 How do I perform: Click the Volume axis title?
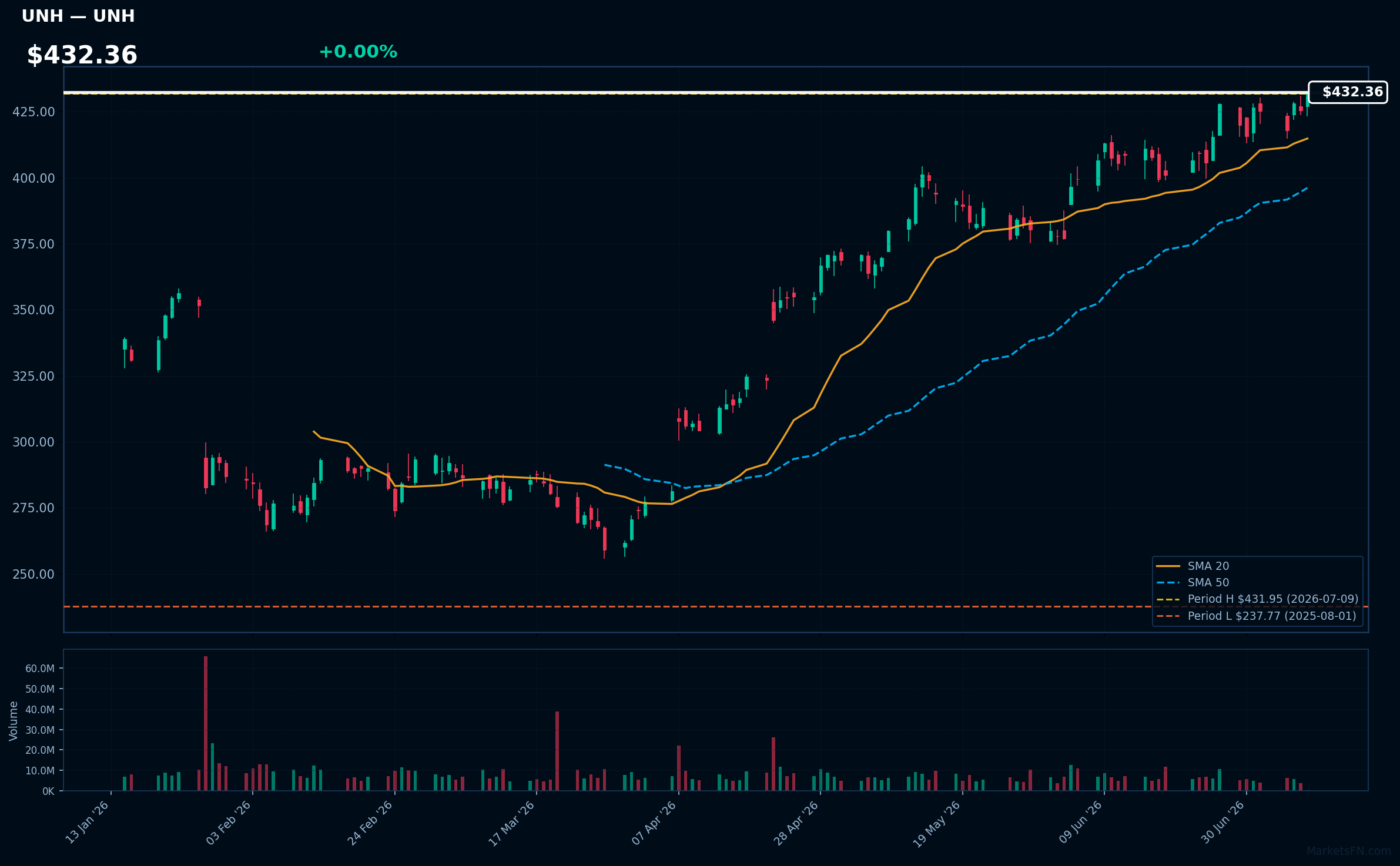(x=14, y=721)
